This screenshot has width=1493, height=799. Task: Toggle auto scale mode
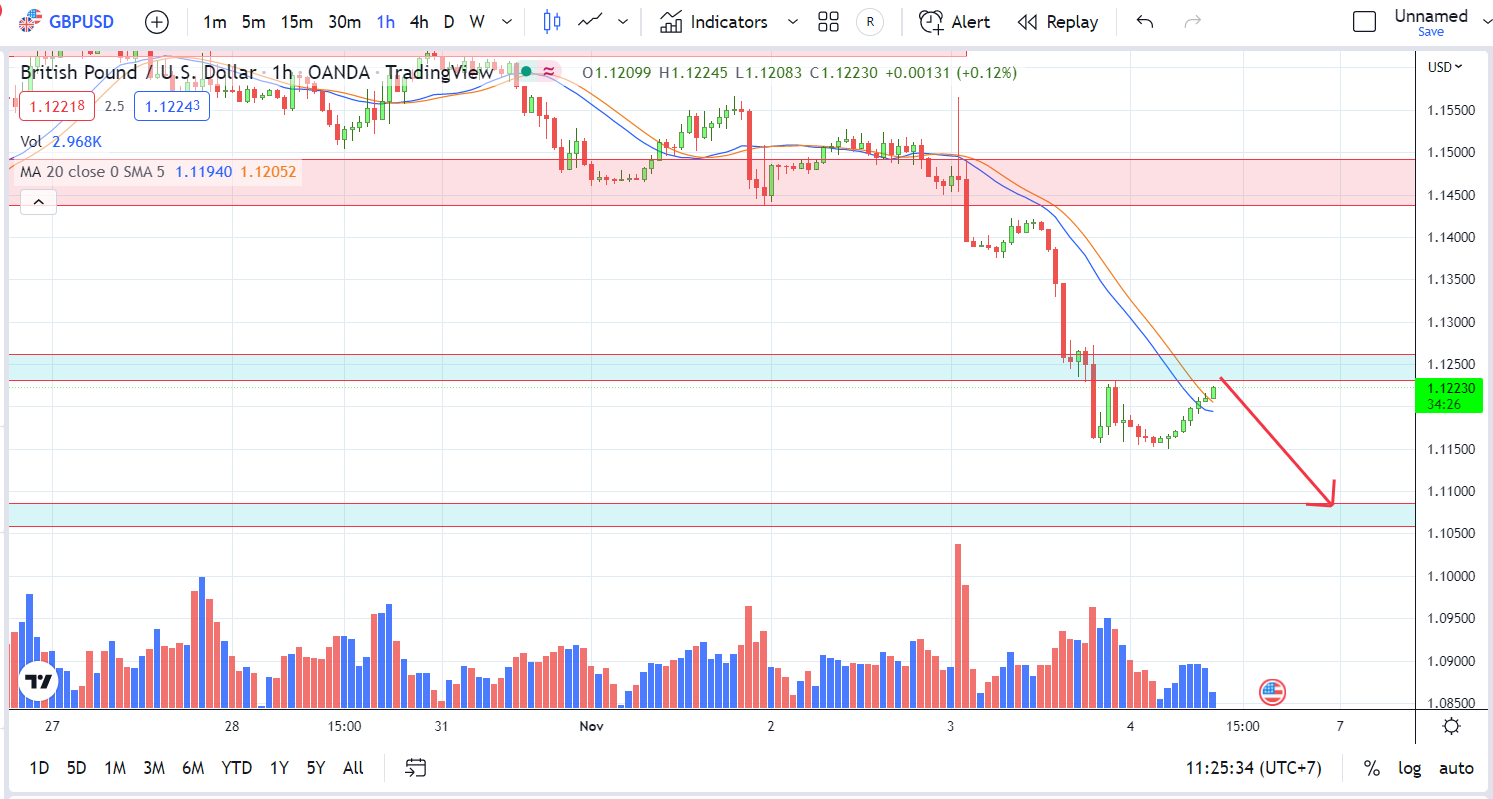(x=1456, y=768)
